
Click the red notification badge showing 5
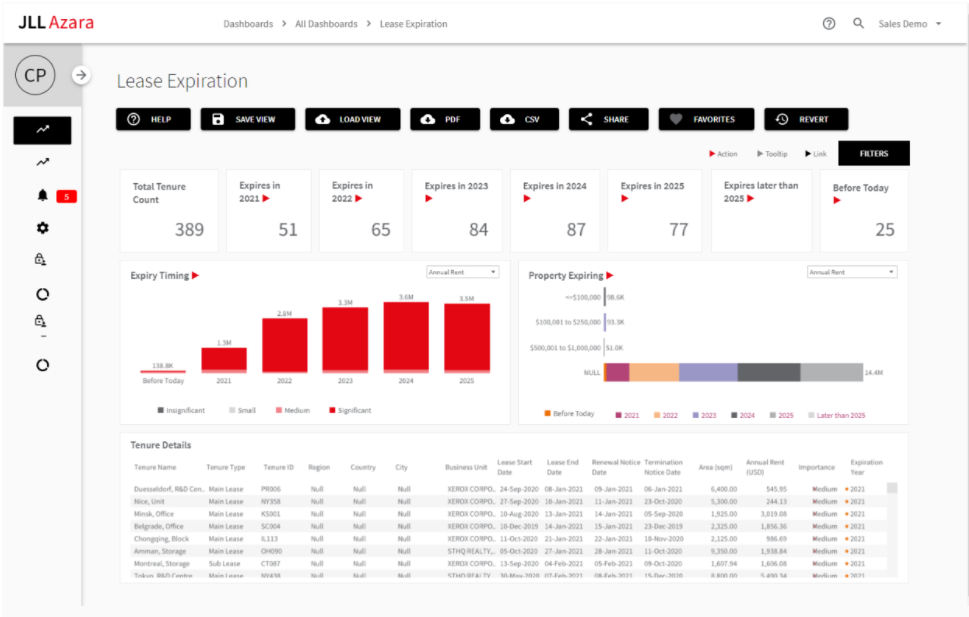coord(67,197)
